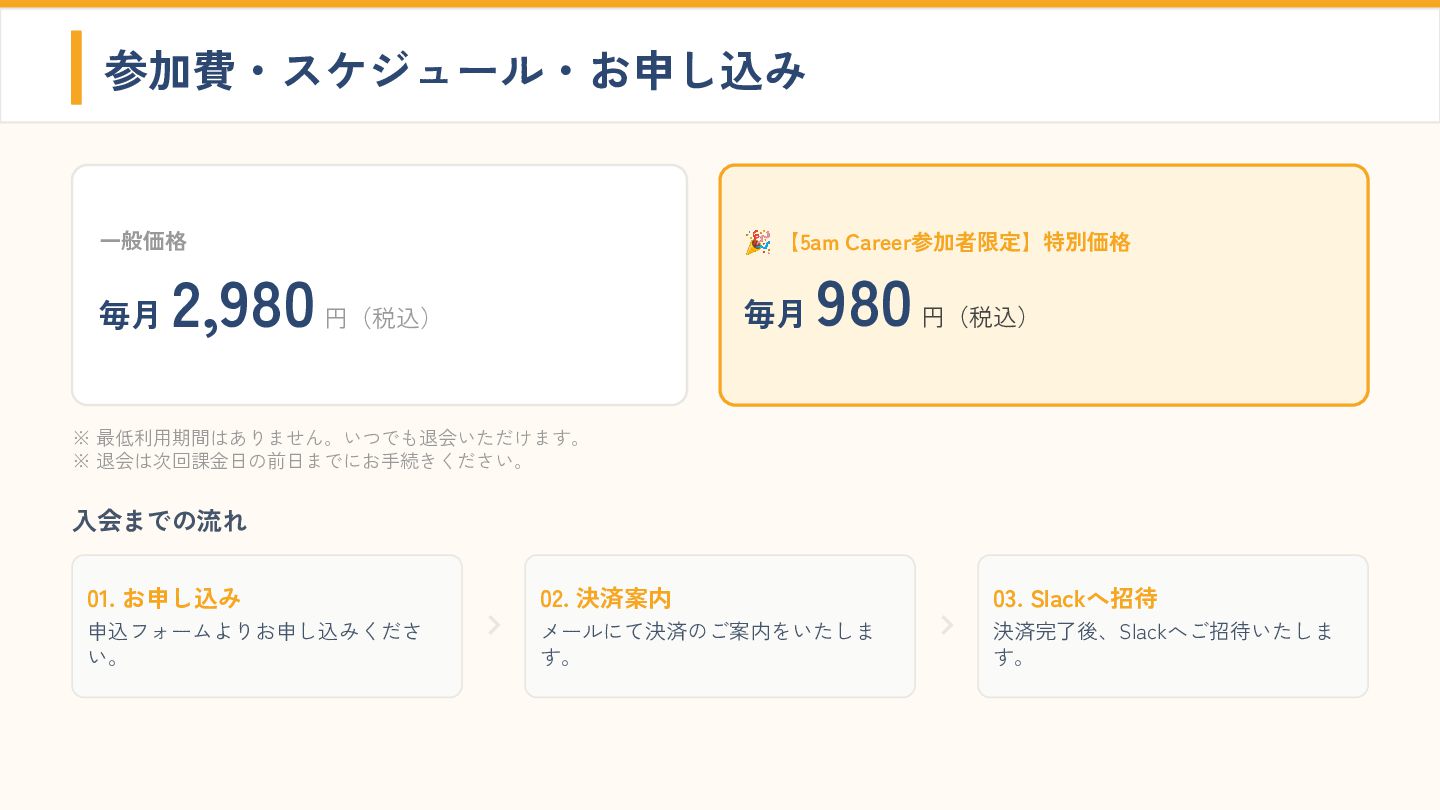Click the 毎月 980 円 price text
This screenshot has height=810, width=1440.
[x=887, y=306]
